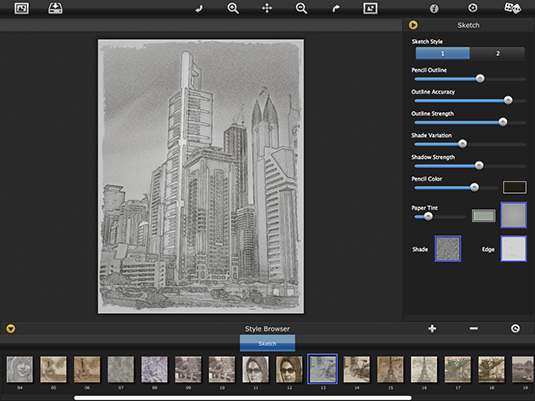535x401 pixels.
Task: Zoom out of the sketch preview
Action: pos(301,8)
